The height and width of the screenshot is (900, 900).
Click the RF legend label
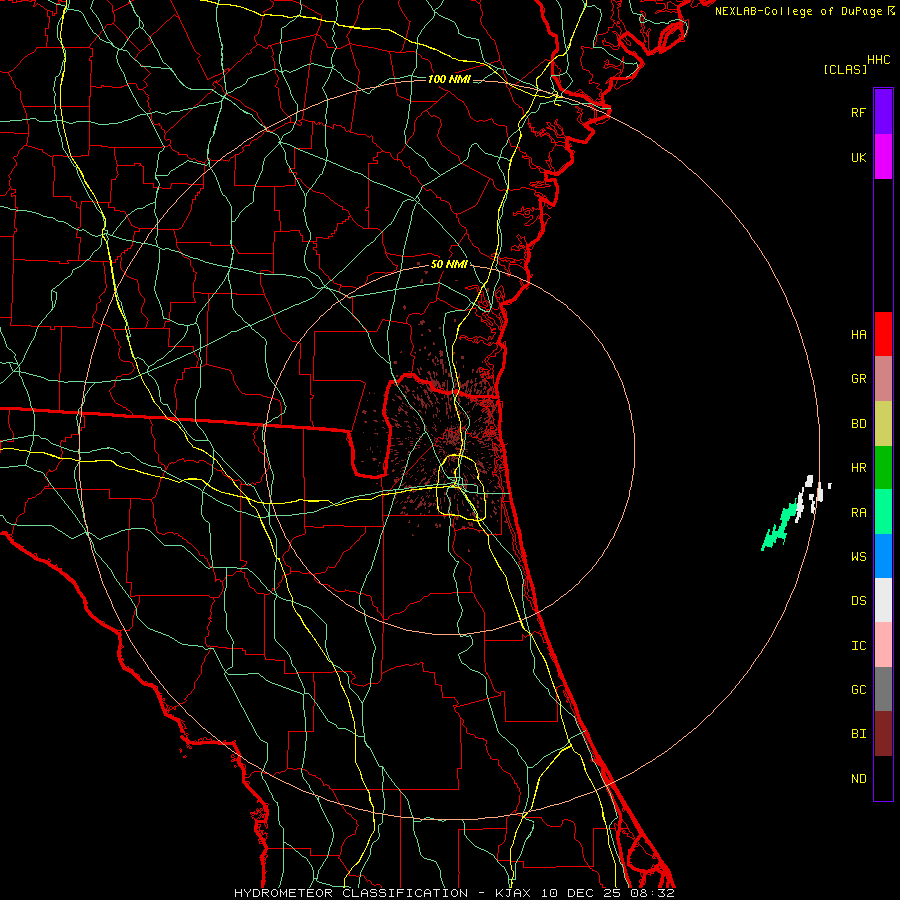(858, 112)
